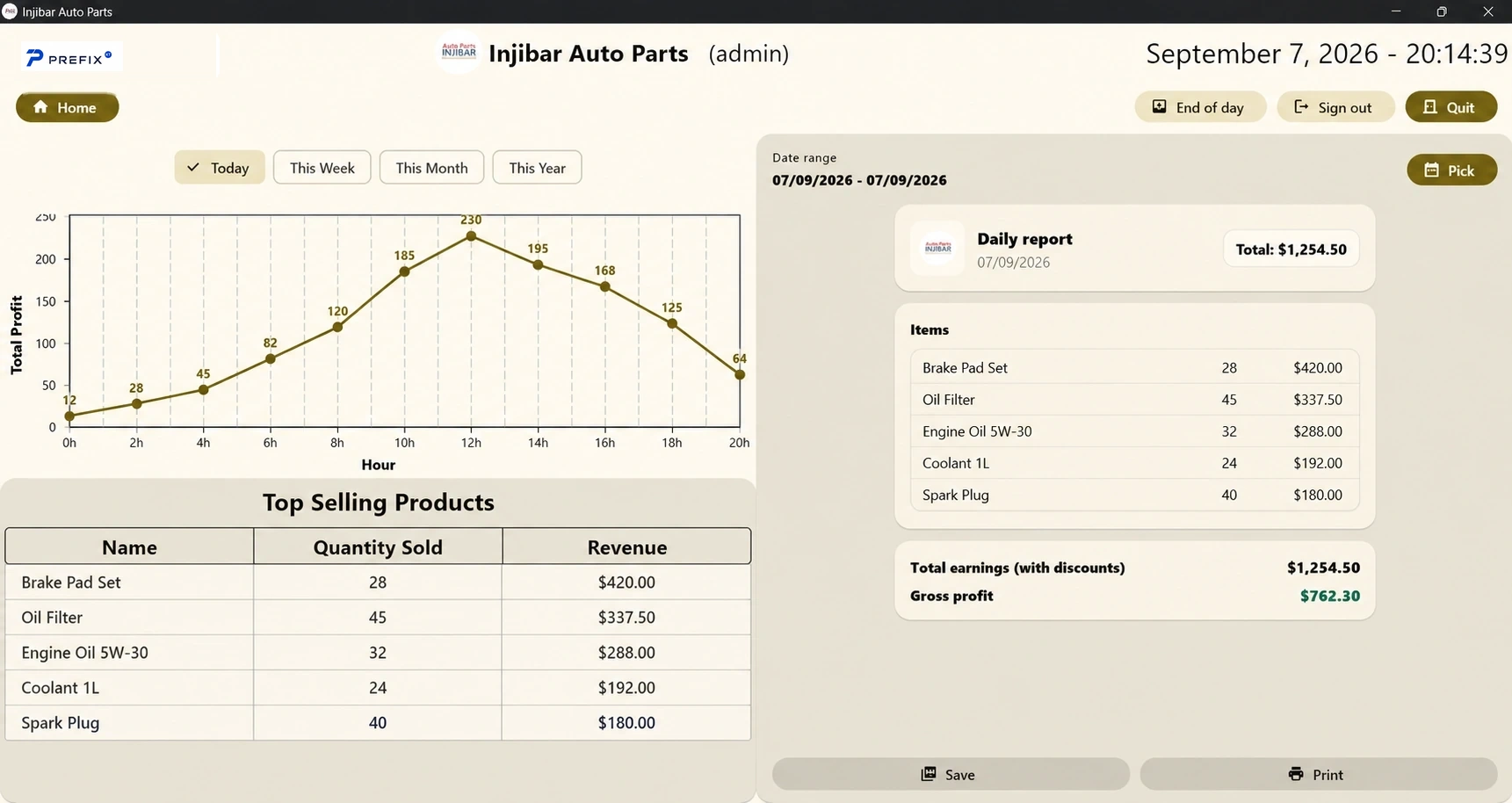Click the Prefix logo
Image resolution: width=1512 pixels, height=803 pixels.
click(70, 58)
